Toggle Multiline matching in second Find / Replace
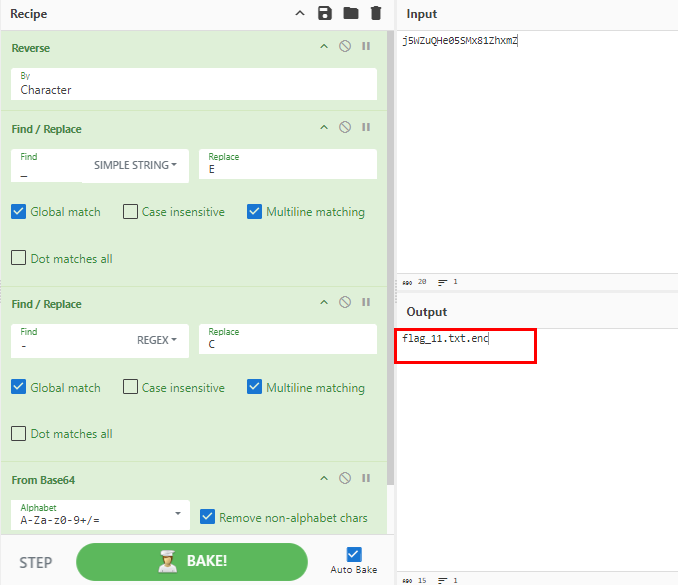This screenshot has width=678, height=585. click(254, 387)
